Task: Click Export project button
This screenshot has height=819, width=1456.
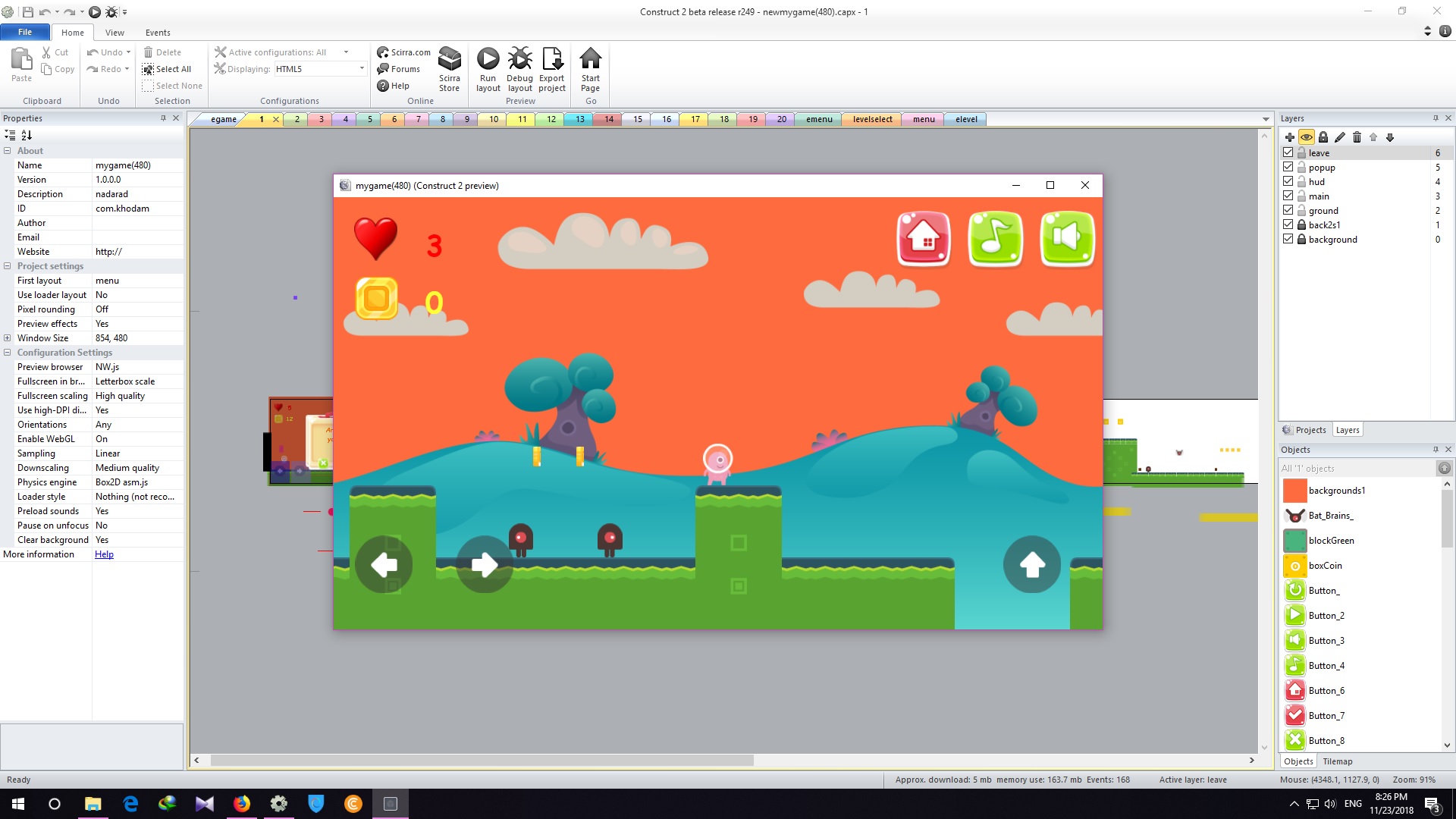Action: pyautogui.click(x=552, y=70)
